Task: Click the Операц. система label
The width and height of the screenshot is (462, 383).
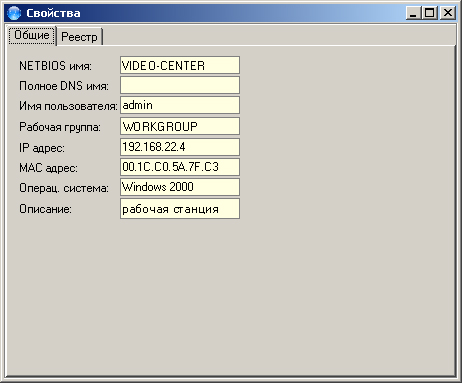Action: point(64,188)
